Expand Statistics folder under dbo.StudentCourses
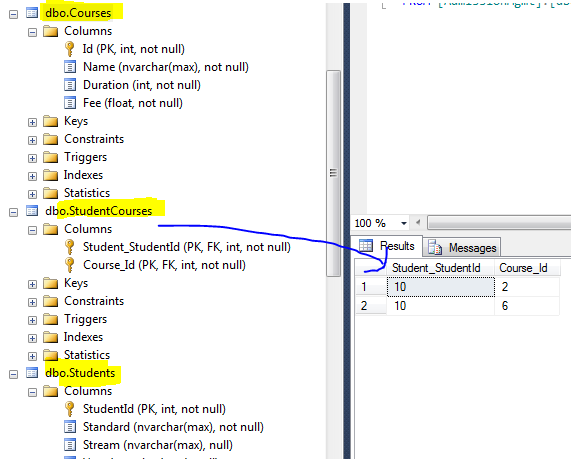Image resolution: width=571 pixels, height=459 pixels. coord(32,356)
